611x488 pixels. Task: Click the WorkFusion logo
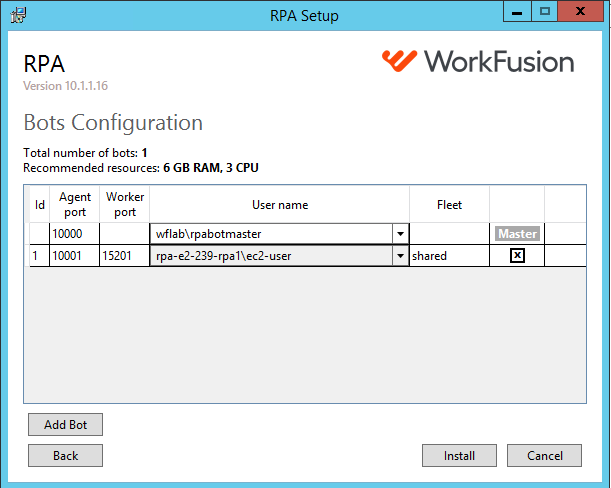(478, 61)
